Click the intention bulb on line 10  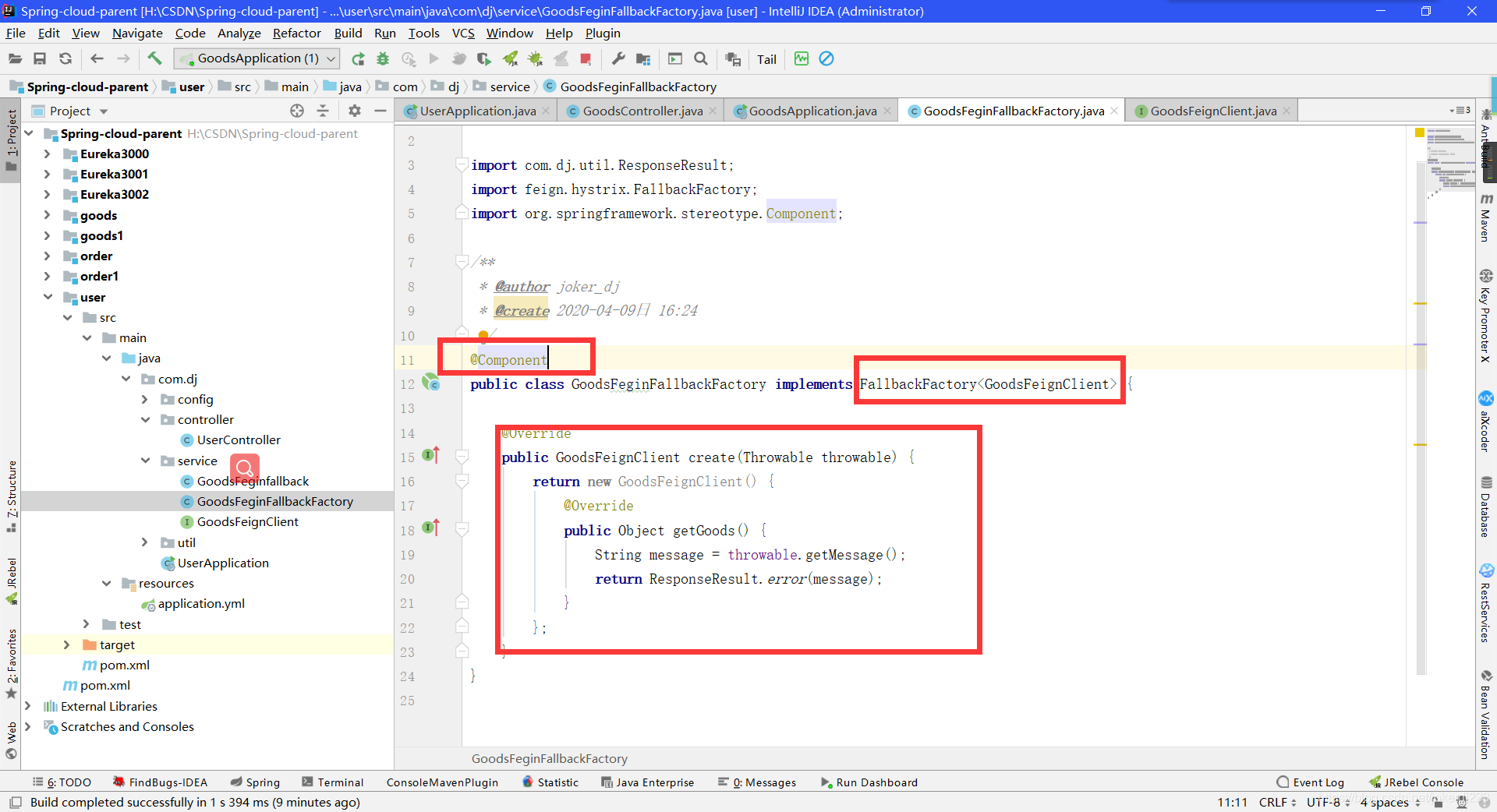click(483, 336)
